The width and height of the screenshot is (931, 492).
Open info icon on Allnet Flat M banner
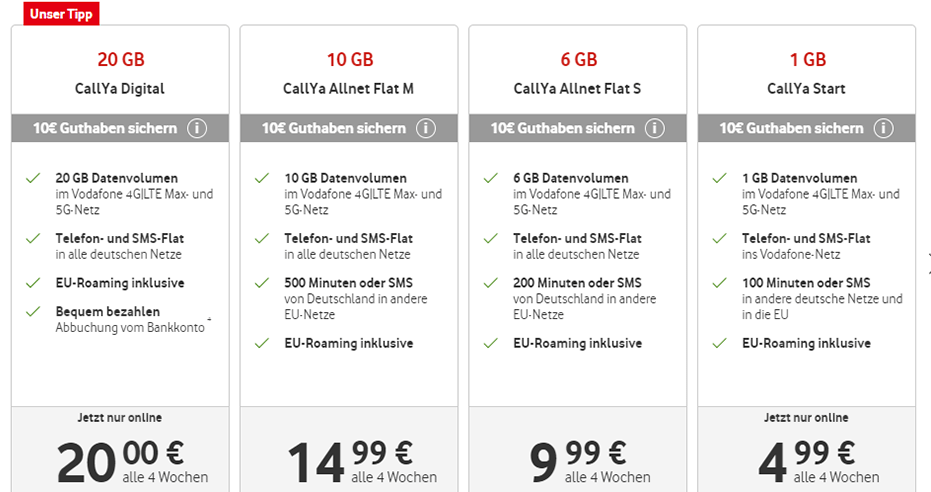(x=426, y=128)
